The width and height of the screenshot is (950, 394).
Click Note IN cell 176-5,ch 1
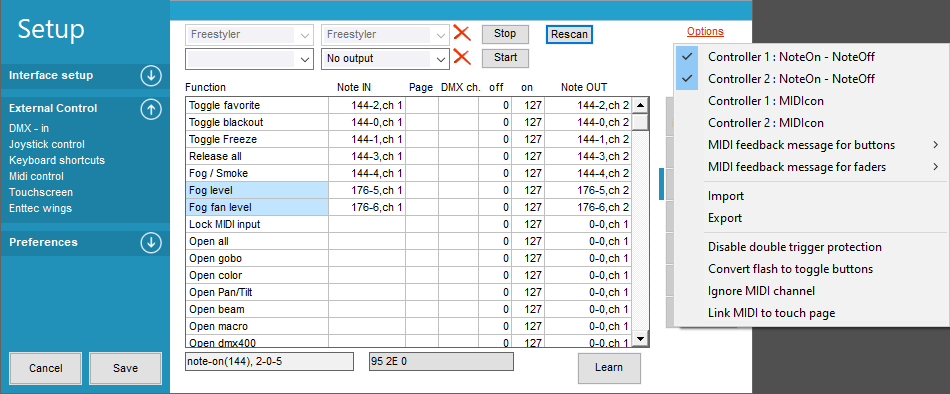point(367,190)
